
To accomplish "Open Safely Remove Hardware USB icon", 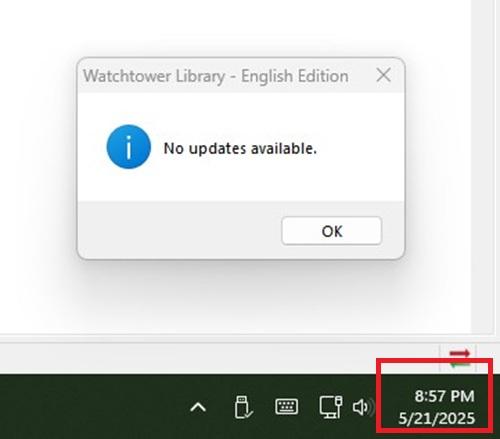I will pos(243,407).
